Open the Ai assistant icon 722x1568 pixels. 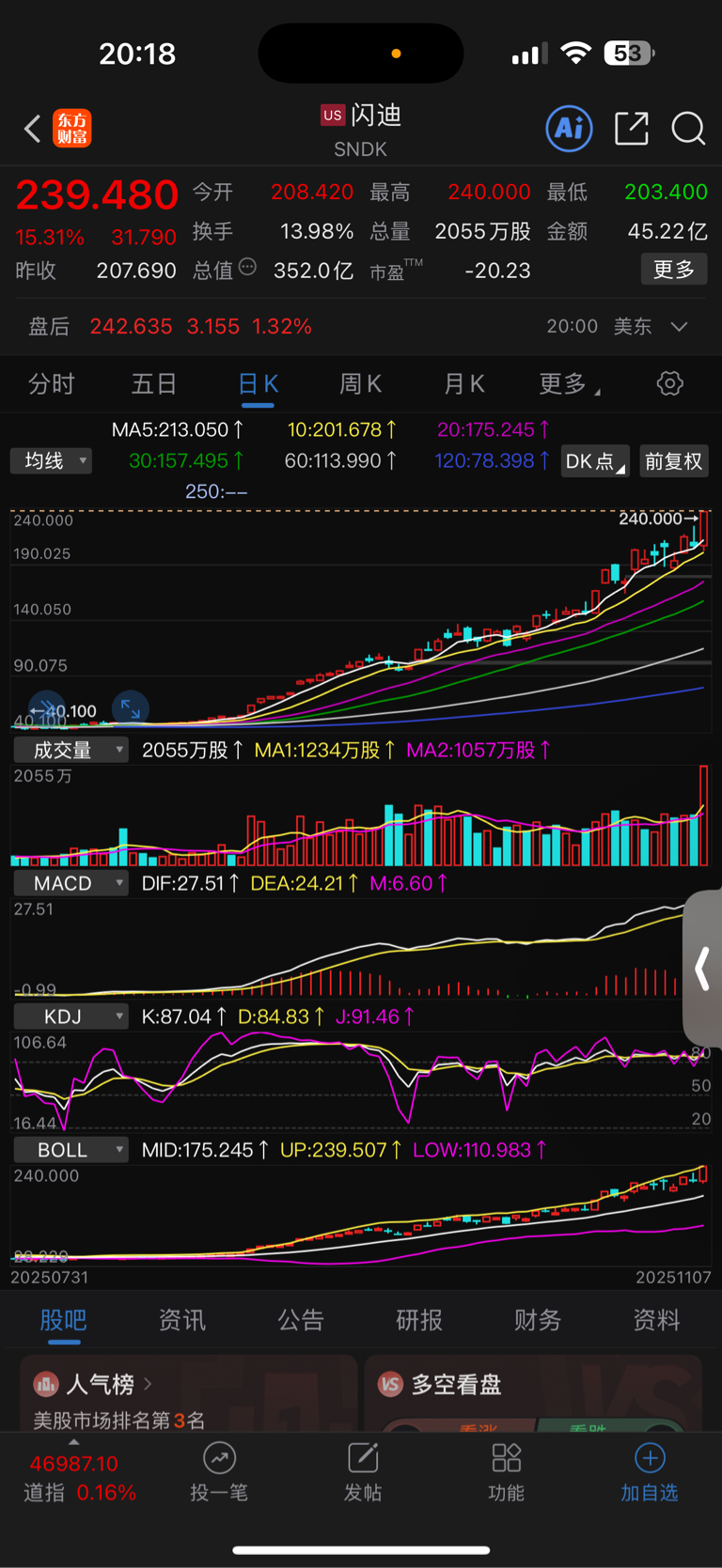tap(569, 129)
